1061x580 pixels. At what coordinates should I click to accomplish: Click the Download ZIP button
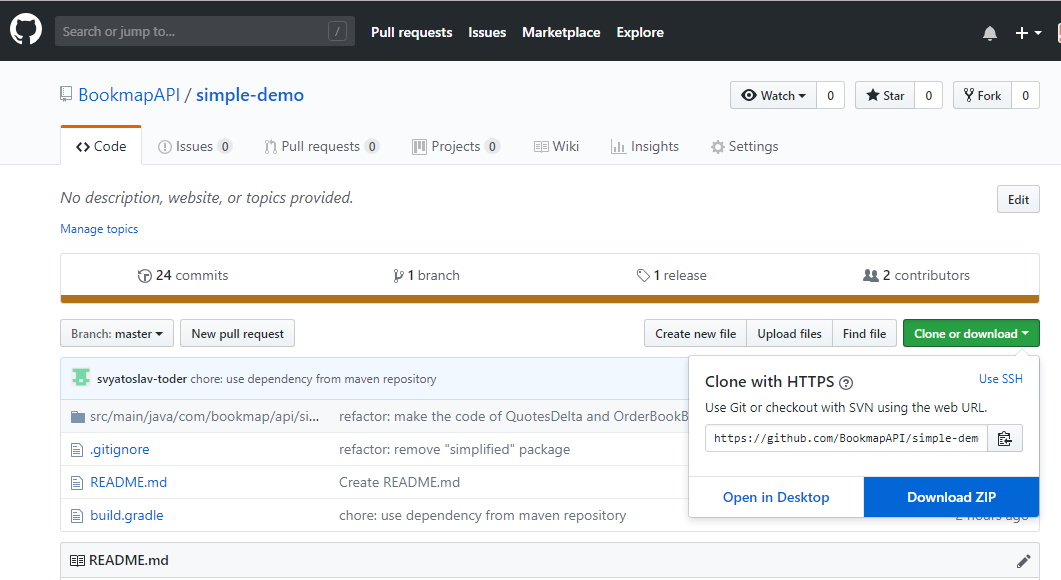click(x=951, y=497)
